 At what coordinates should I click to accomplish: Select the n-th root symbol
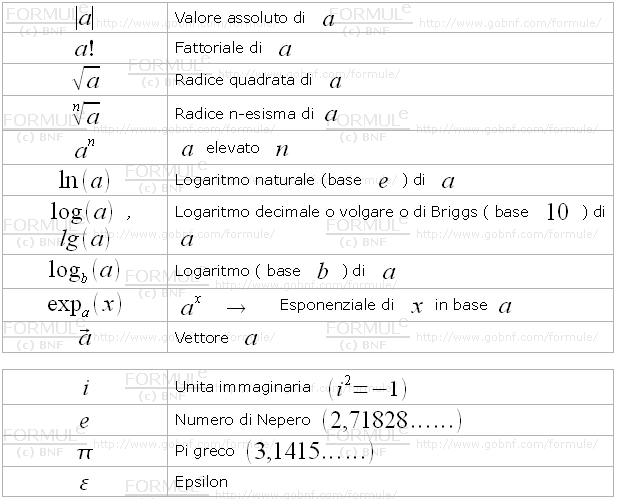pos(84,113)
